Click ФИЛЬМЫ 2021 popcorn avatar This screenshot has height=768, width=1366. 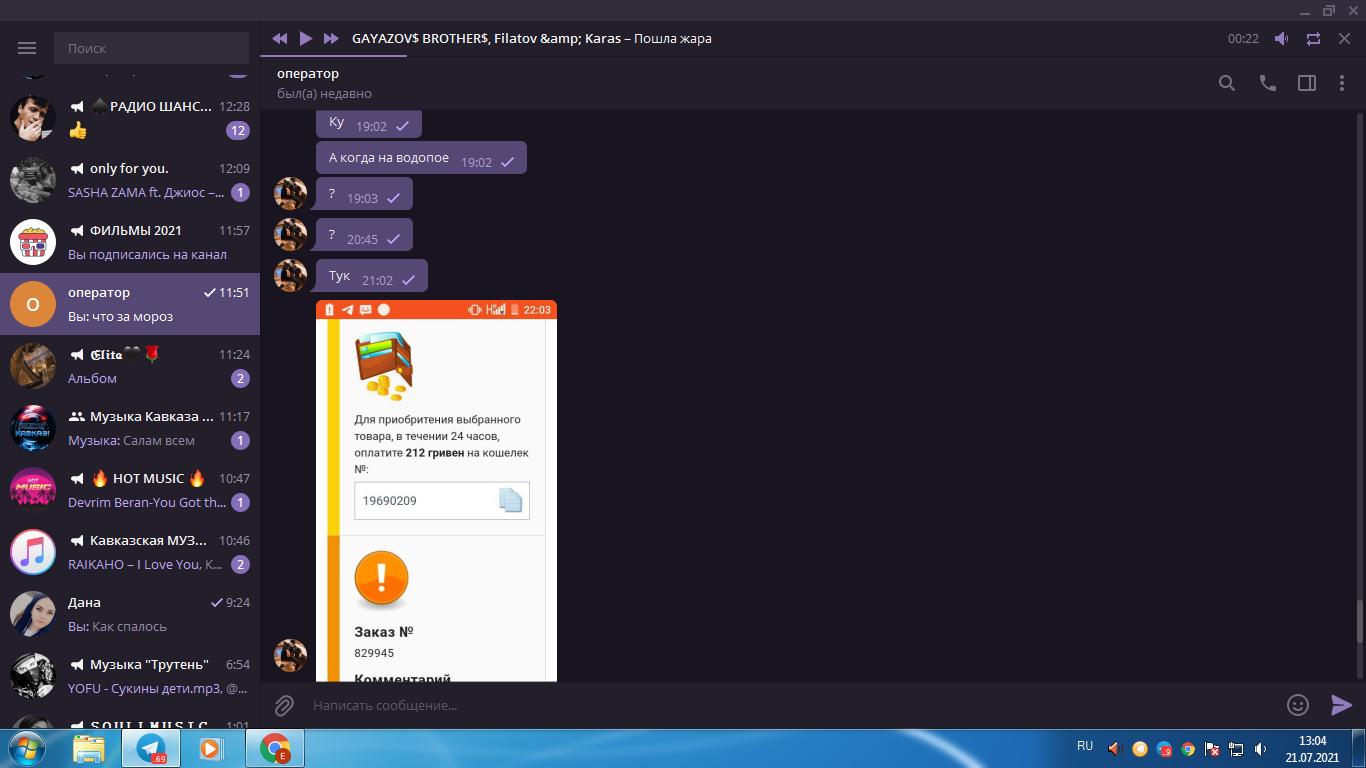pos(33,242)
